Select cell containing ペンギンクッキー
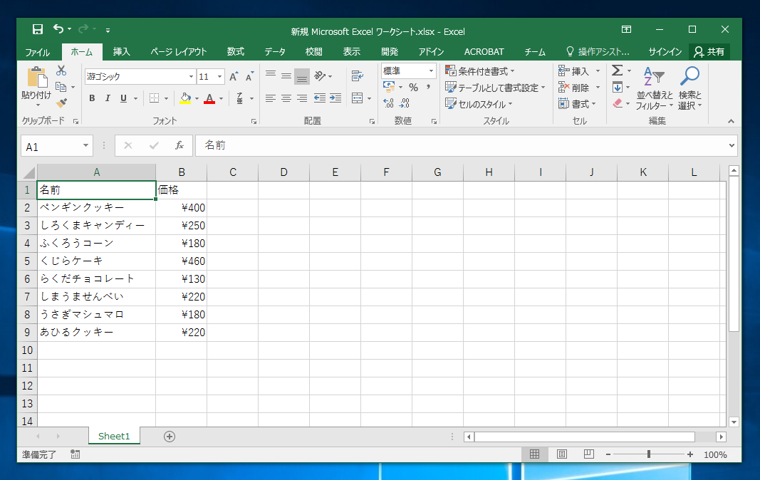 (x=96, y=208)
